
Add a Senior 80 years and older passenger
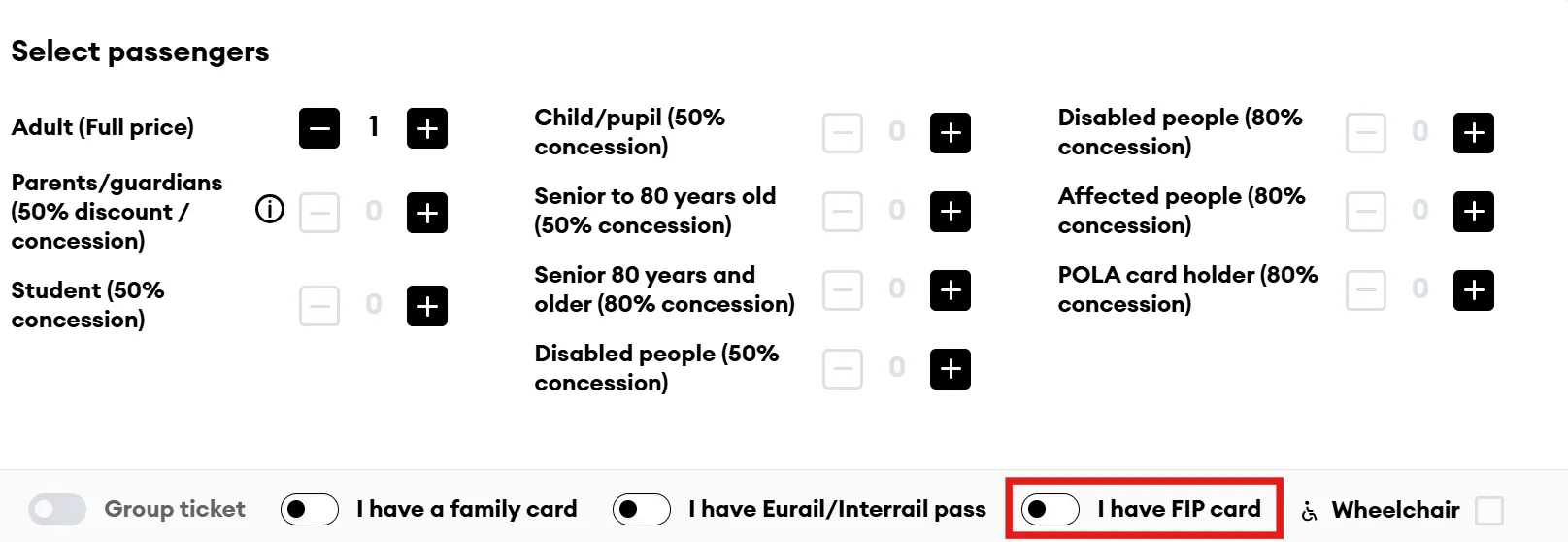click(x=951, y=290)
